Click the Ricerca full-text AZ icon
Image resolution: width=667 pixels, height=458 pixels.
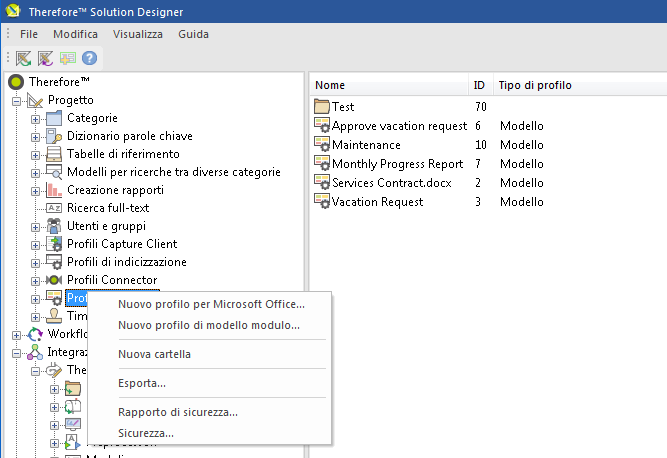coord(54,208)
